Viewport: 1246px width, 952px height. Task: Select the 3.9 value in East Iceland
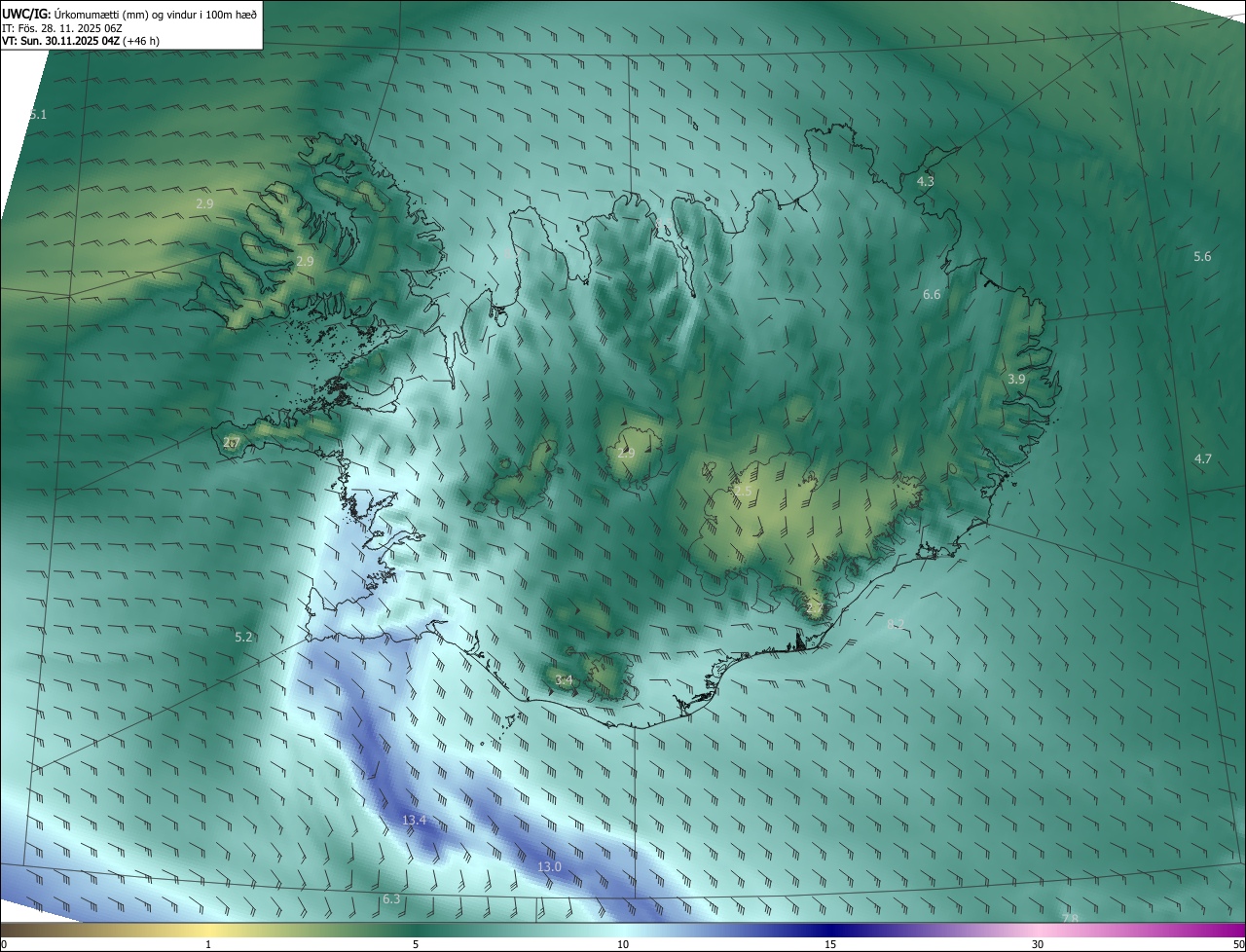(1016, 379)
